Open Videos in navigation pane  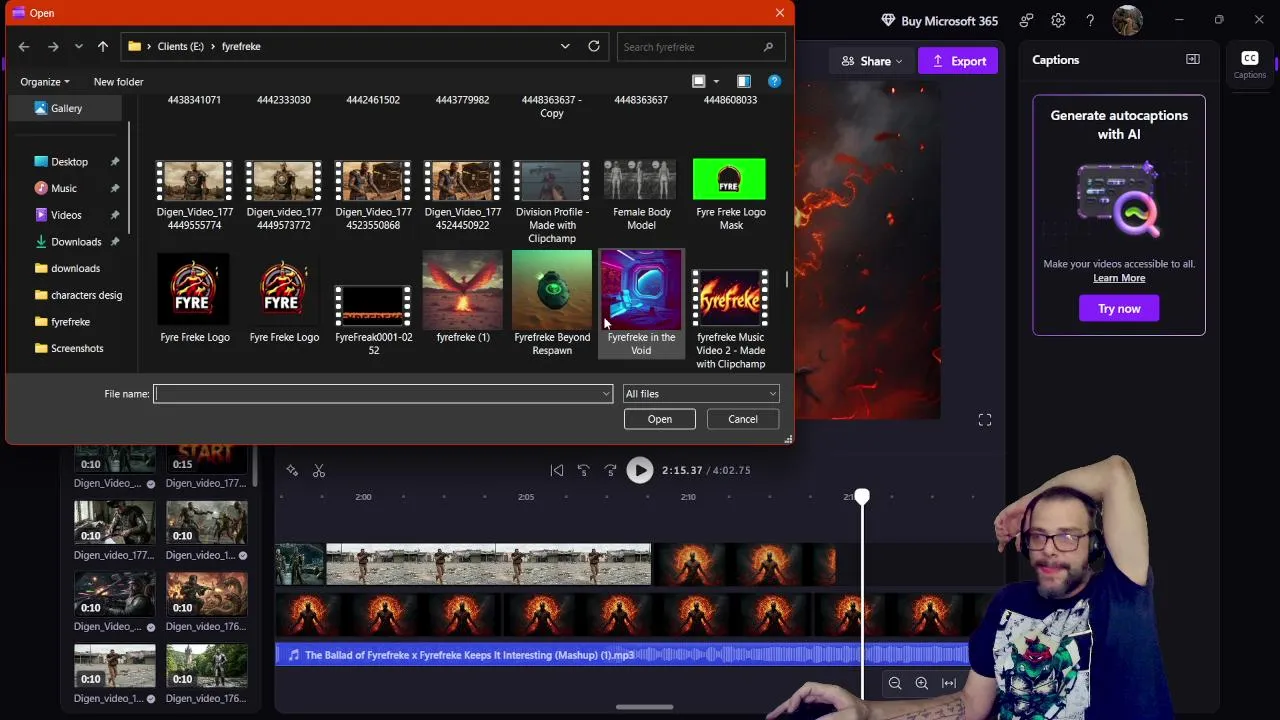(66, 215)
